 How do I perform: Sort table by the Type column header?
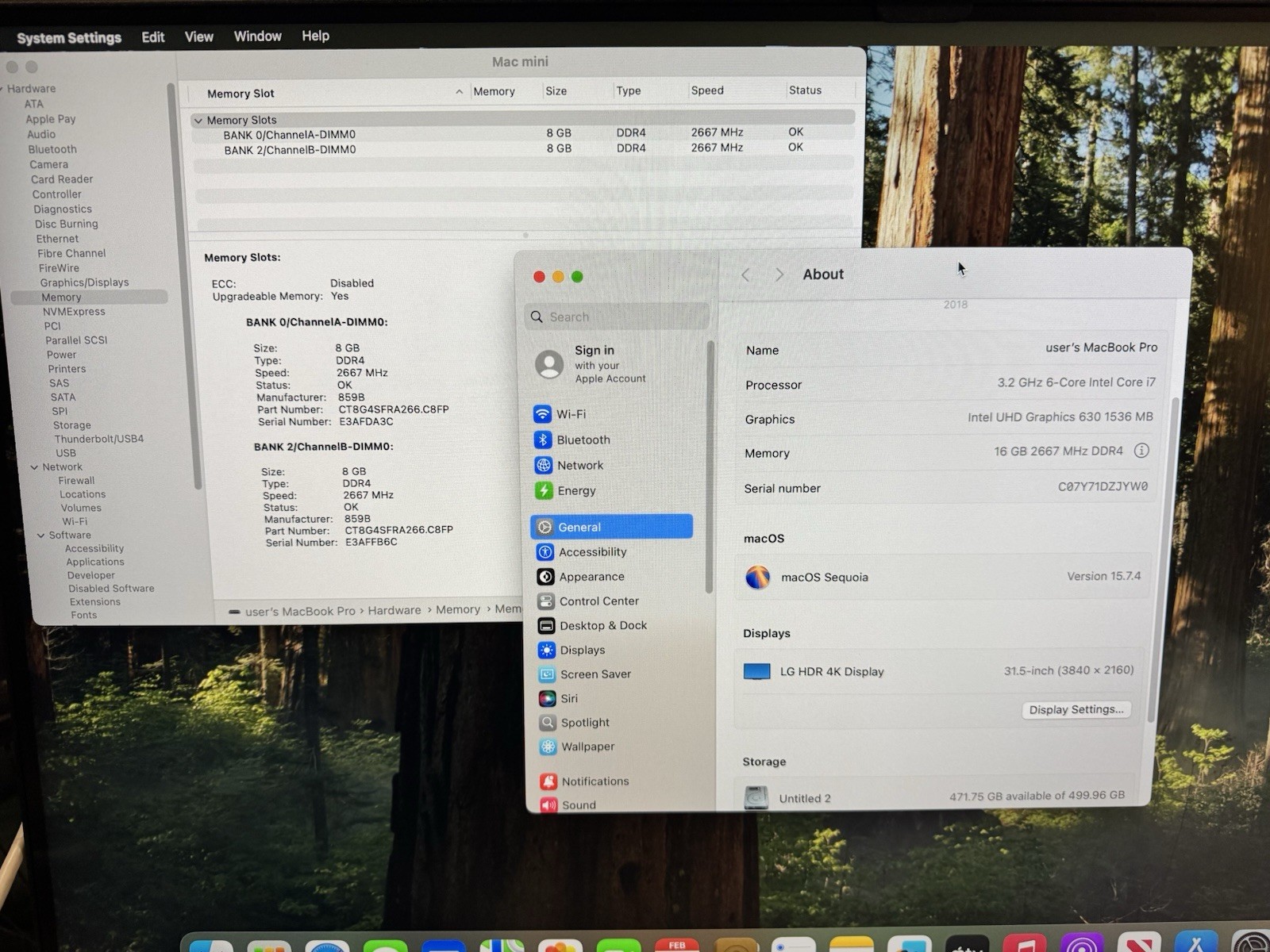point(629,91)
